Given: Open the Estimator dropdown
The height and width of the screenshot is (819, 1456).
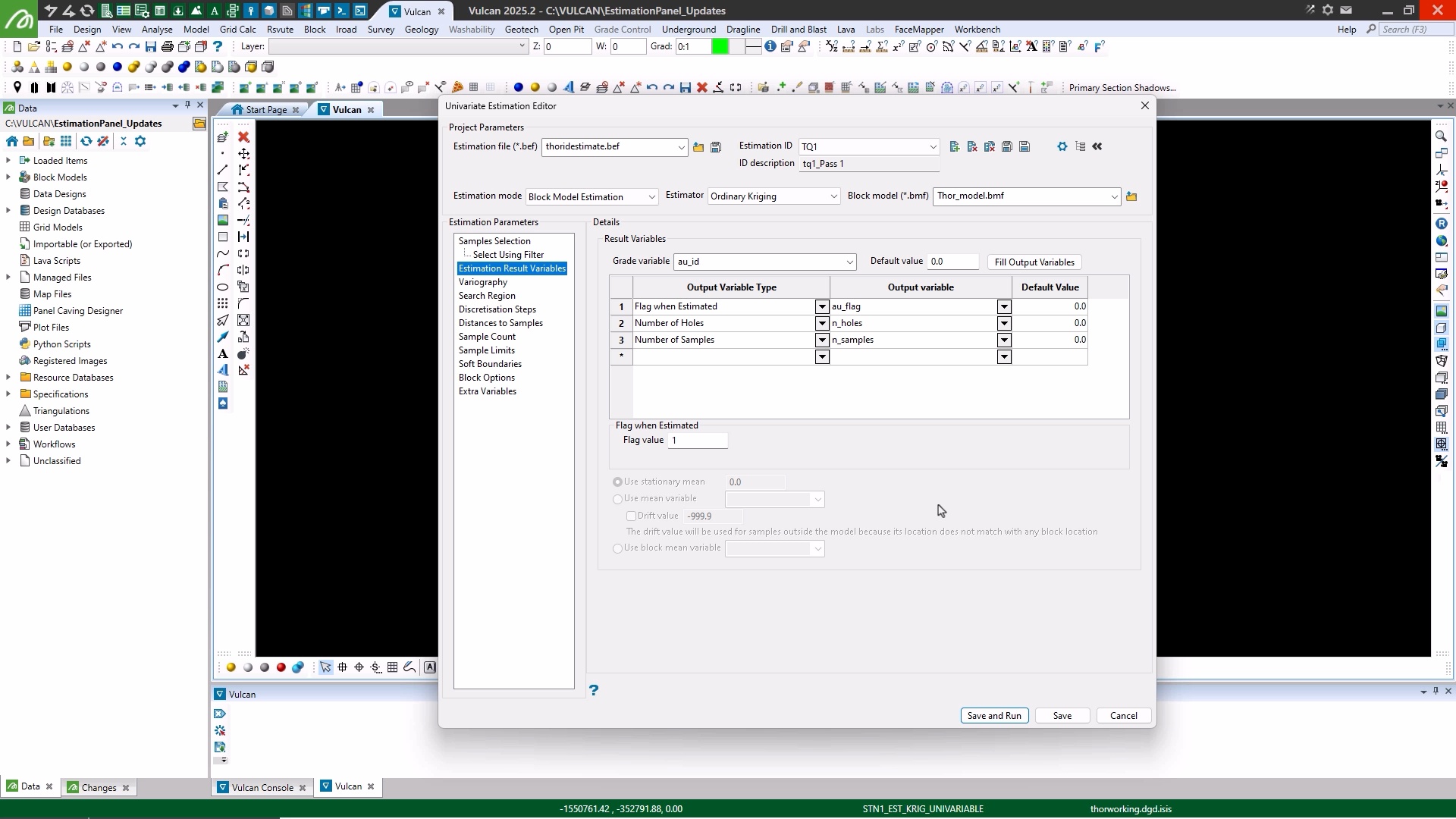Looking at the screenshot, I should tap(833, 196).
